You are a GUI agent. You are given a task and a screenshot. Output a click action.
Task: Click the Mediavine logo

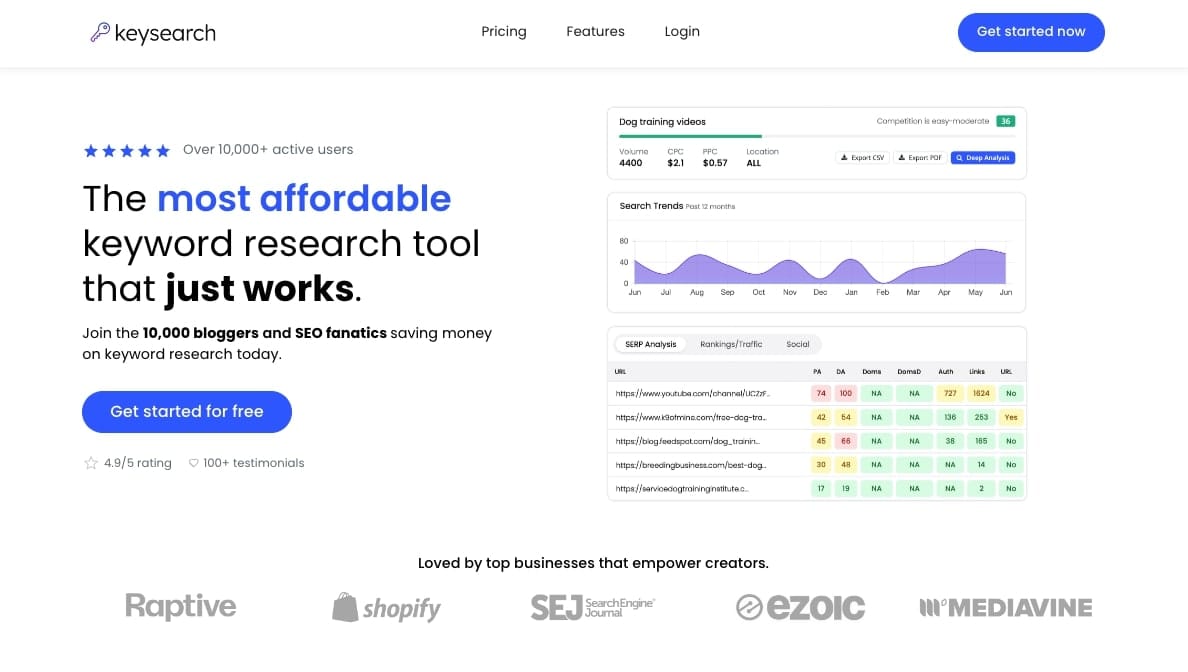pyautogui.click(x=1005, y=607)
